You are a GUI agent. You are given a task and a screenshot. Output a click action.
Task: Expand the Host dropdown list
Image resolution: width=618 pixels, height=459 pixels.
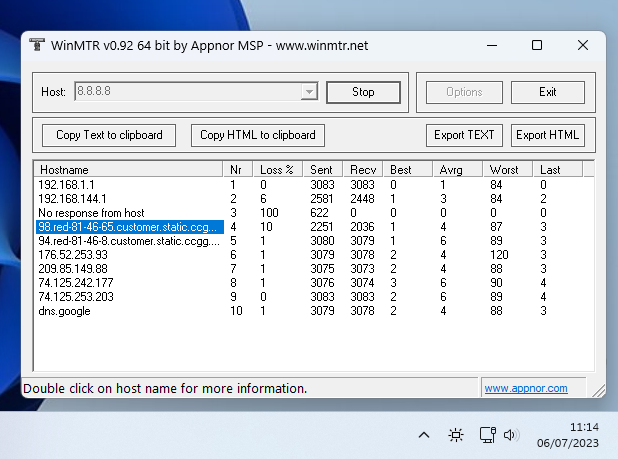[309, 92]
